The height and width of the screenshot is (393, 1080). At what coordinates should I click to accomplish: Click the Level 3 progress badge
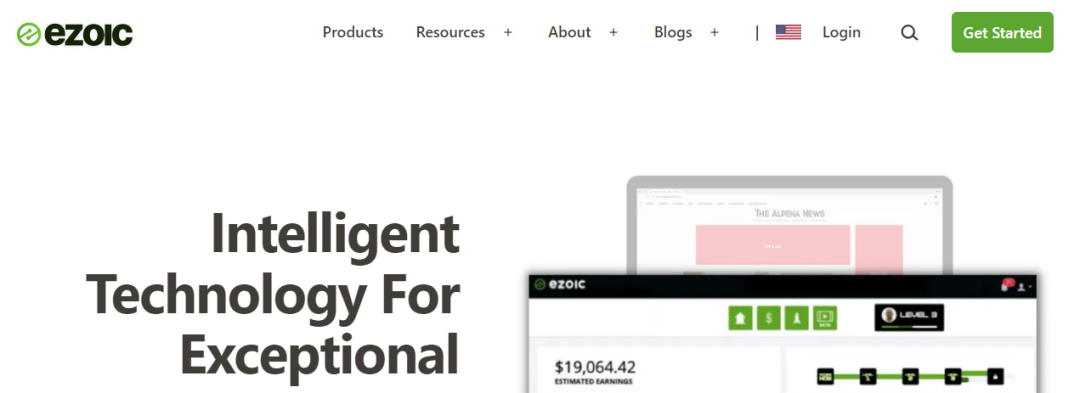(909, 317)
